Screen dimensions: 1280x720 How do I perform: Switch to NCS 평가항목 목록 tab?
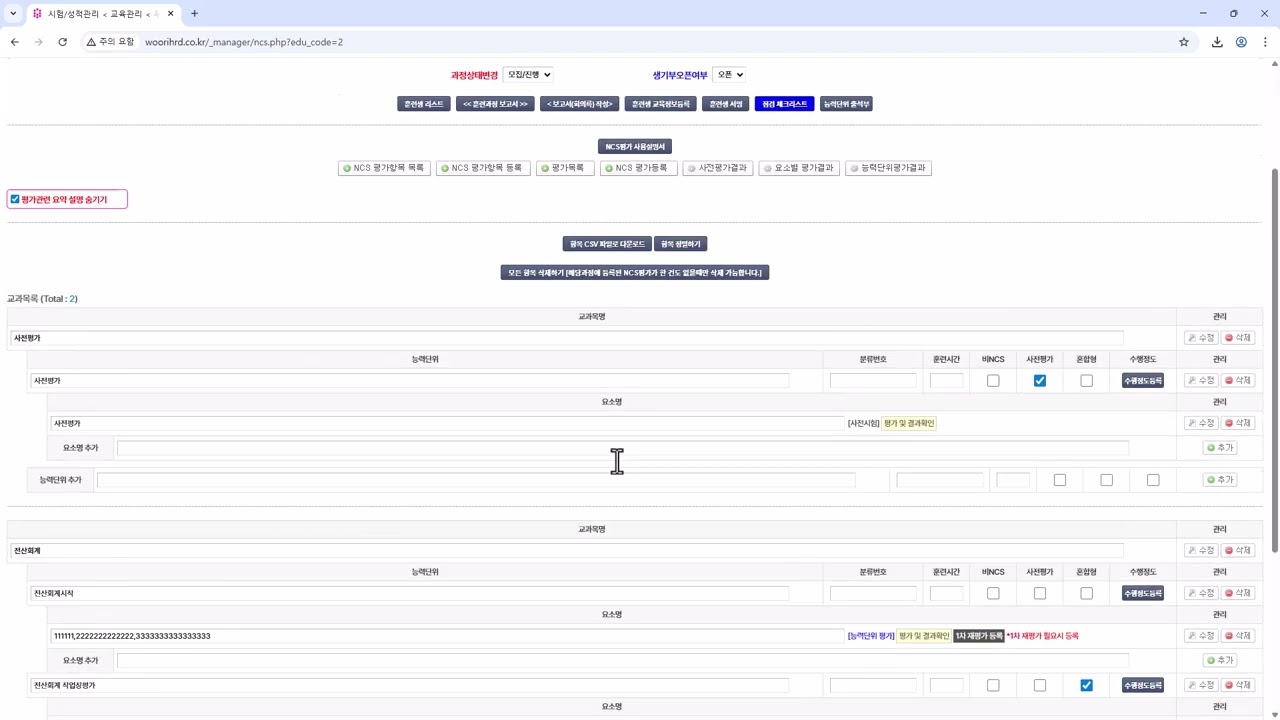click(384, 168)
